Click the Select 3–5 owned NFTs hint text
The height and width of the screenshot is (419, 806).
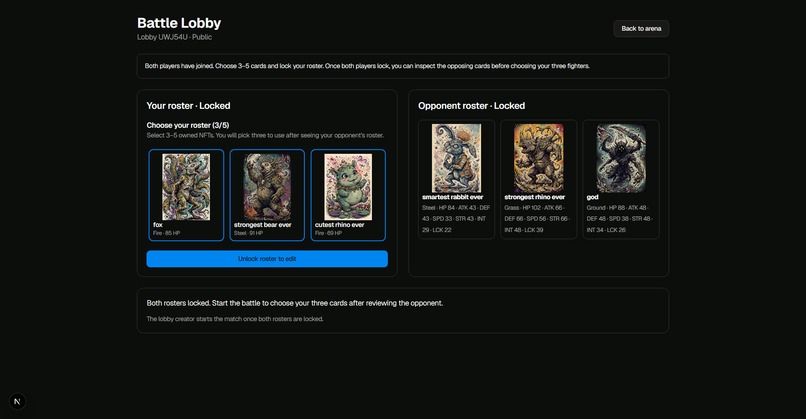click(x=265, y=135)
